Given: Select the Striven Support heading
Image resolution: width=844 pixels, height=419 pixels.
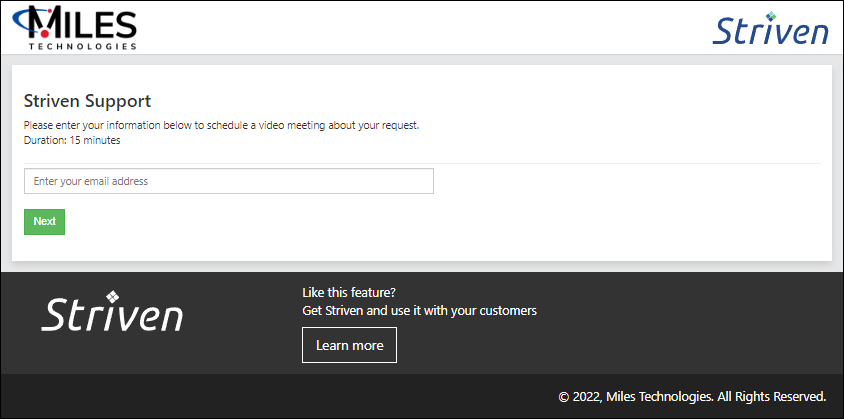Looking at the screenshot, I should coord(88,101).
